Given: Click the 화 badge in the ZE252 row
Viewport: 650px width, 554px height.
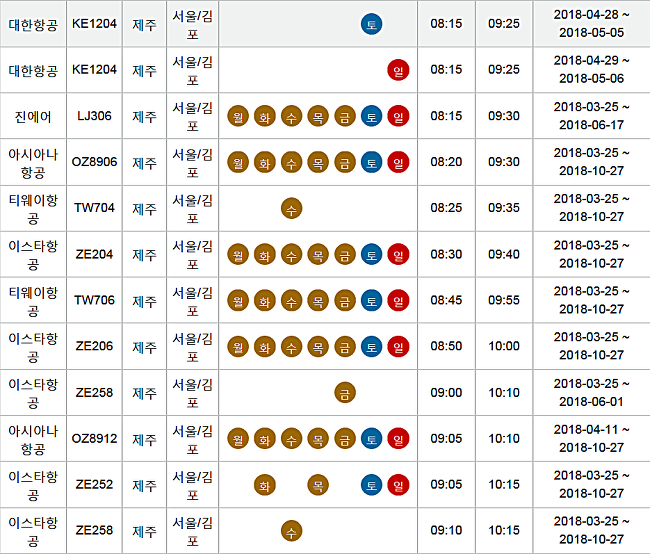Looking at the screenshot, I should [264, 485].
